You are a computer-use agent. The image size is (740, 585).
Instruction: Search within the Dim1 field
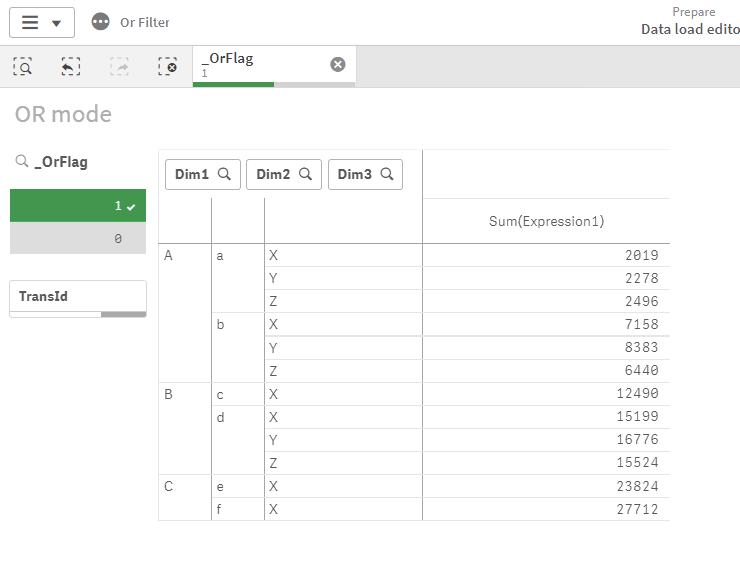[x=225, y=174]
